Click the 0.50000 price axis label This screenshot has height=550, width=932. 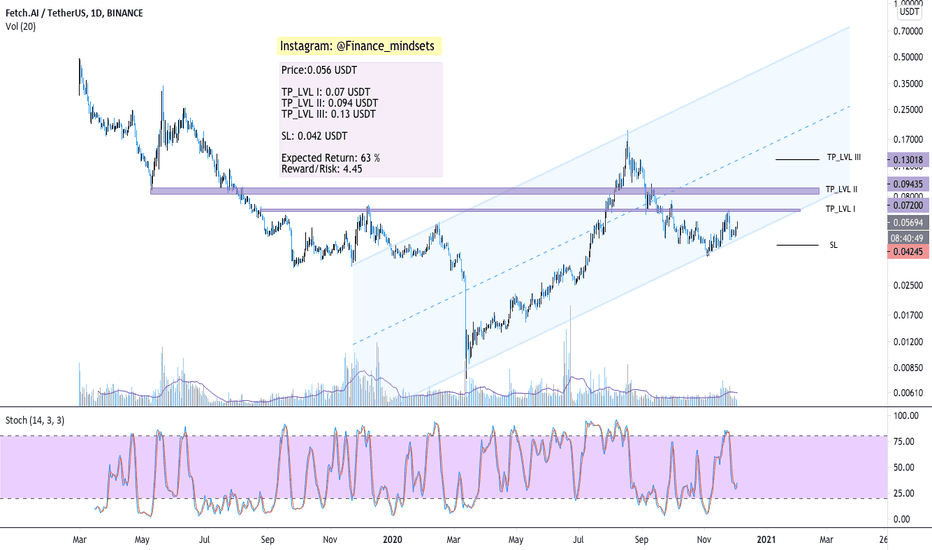coord(908,57)
